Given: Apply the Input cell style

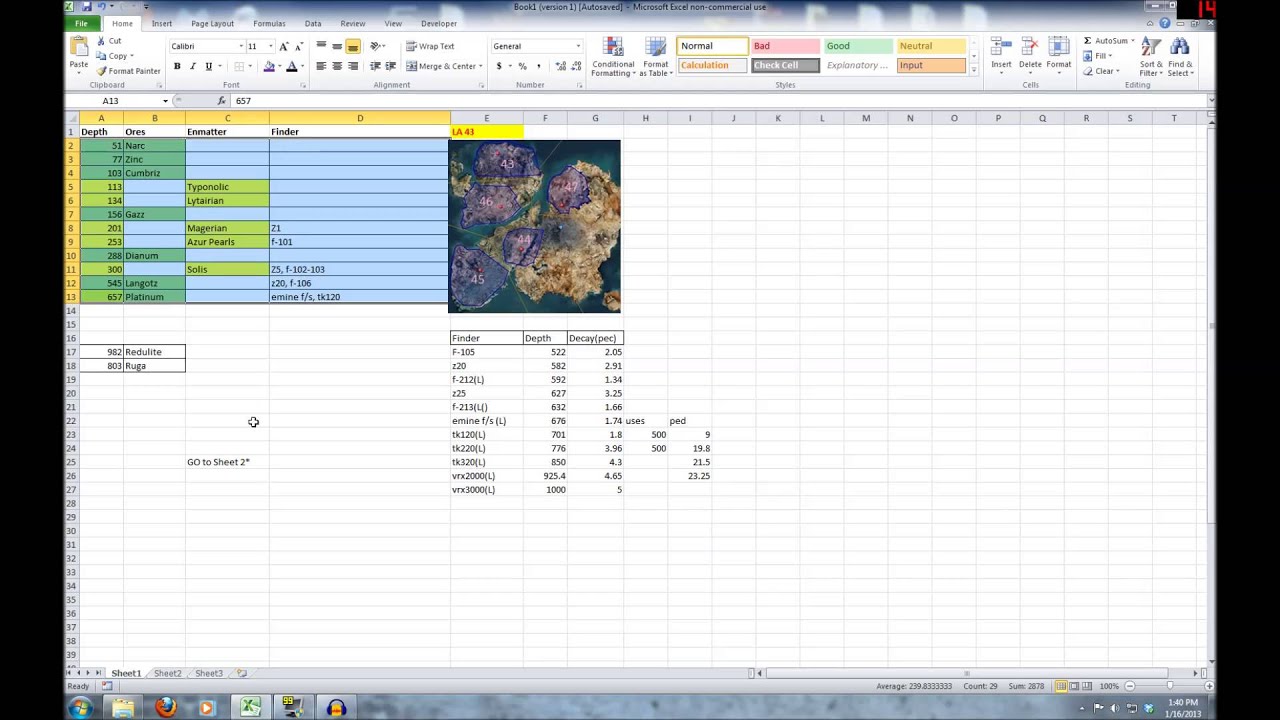Looking at the screenshot, I should (931, 65).
